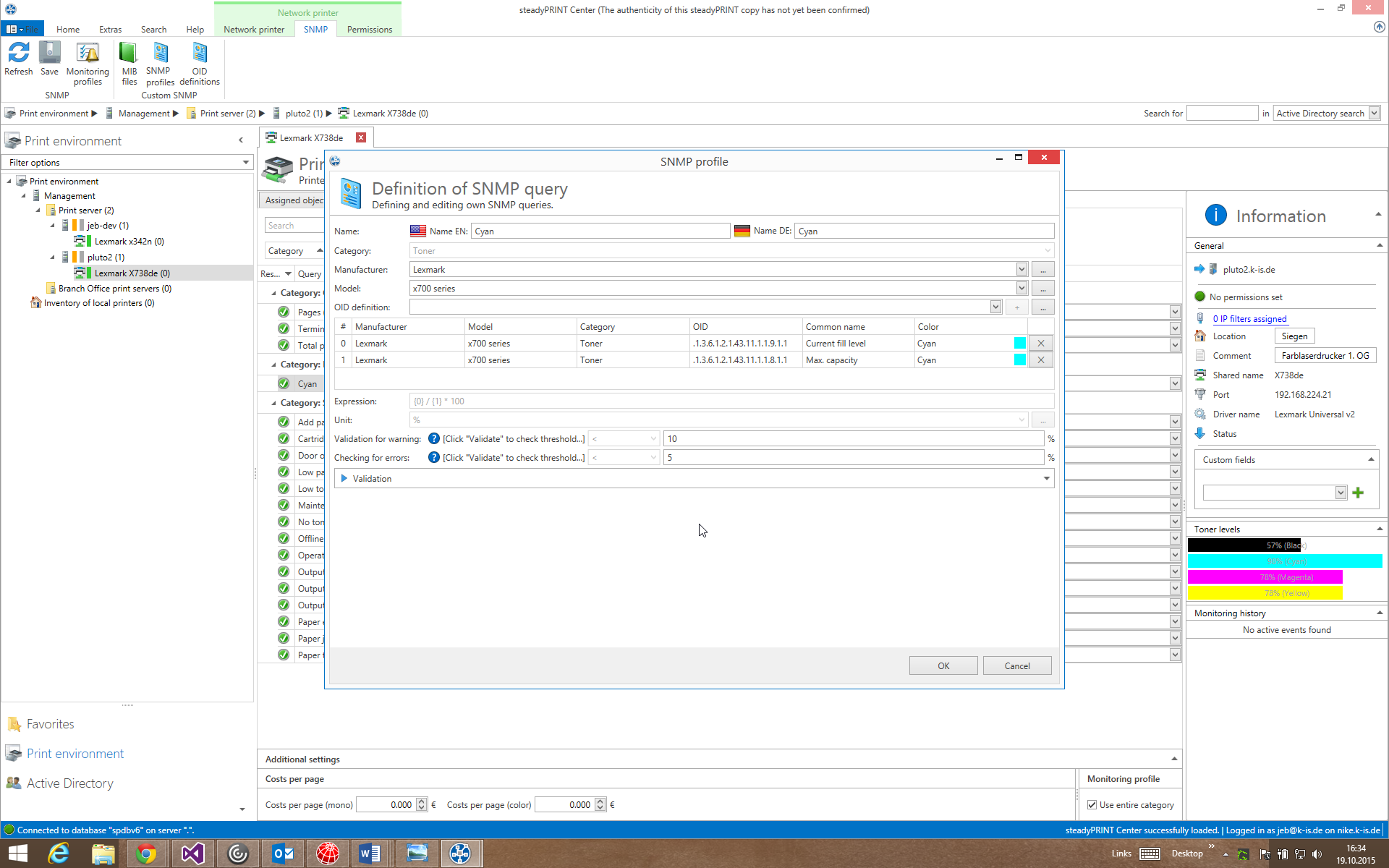This screenshot has width=1389, height=868.
Task: Click the Search for input field
Action: (x=1222, y=114)
